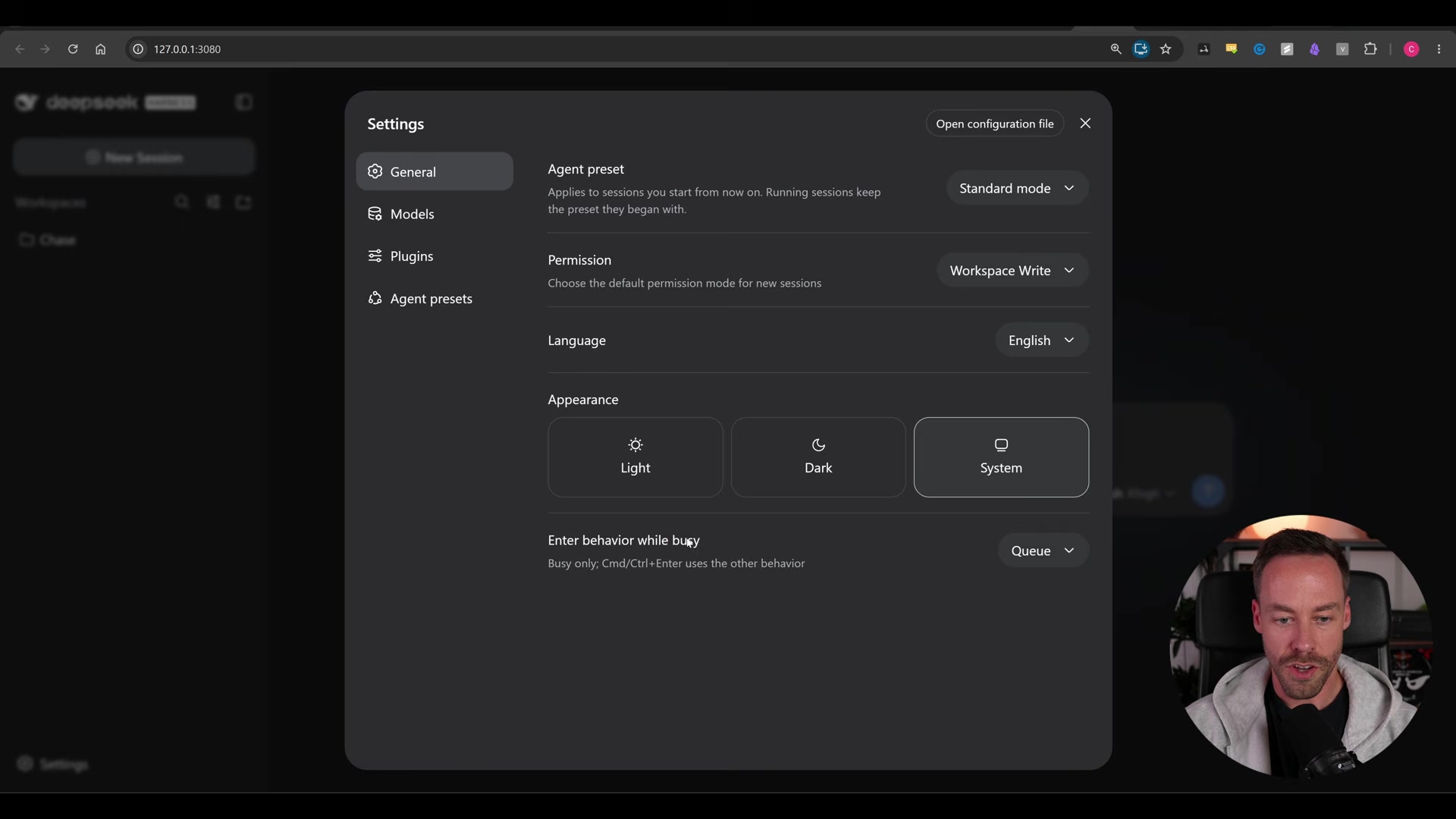
Task: Open the Plugins settings section
Action: point(435,256)
